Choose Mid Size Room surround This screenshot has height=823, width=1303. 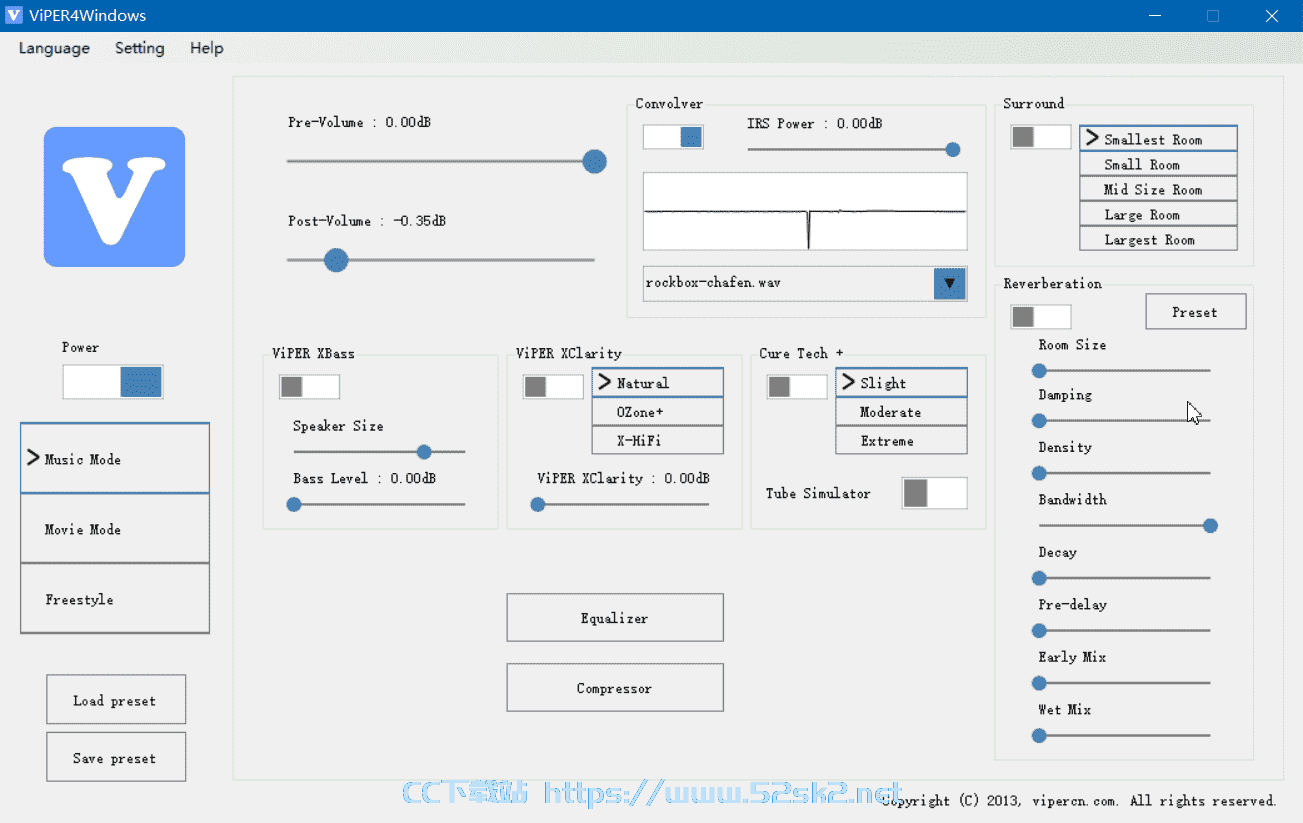coord(1158,189)
